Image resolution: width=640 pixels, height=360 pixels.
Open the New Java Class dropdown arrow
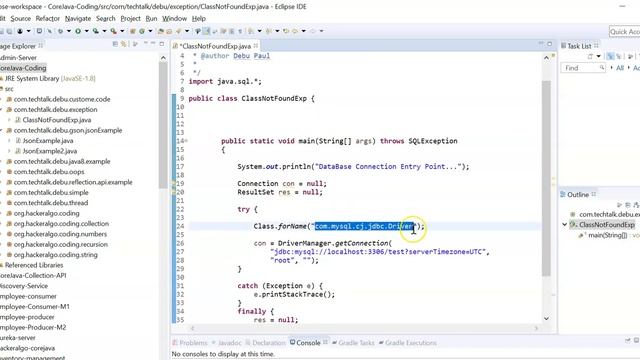tap(150, 31)
